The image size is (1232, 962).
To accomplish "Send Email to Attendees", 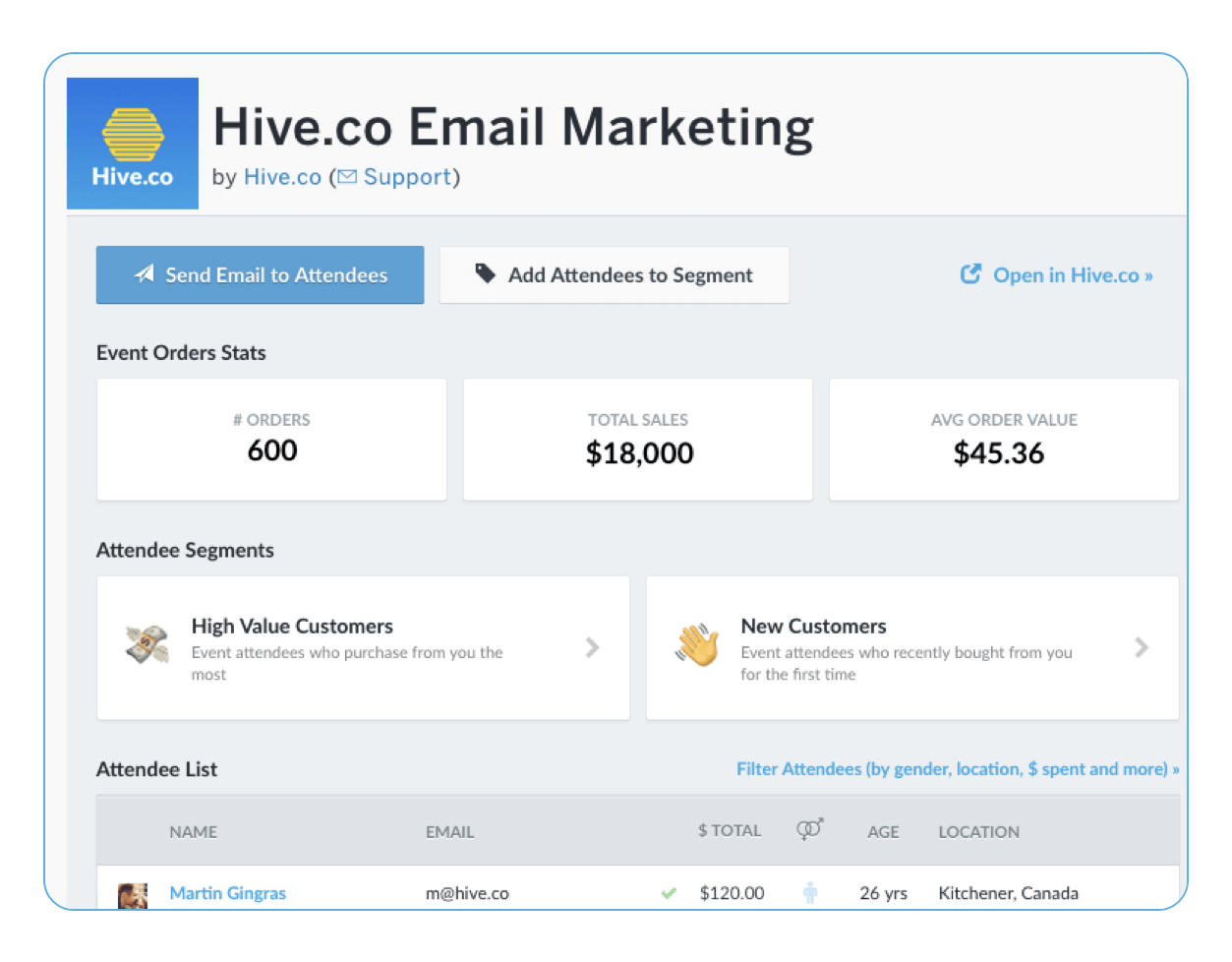I will click(261, 274).
